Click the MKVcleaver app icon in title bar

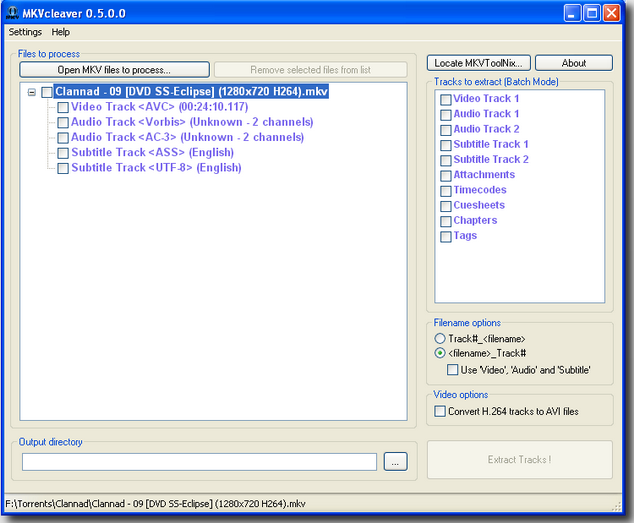tap(13, 13)
